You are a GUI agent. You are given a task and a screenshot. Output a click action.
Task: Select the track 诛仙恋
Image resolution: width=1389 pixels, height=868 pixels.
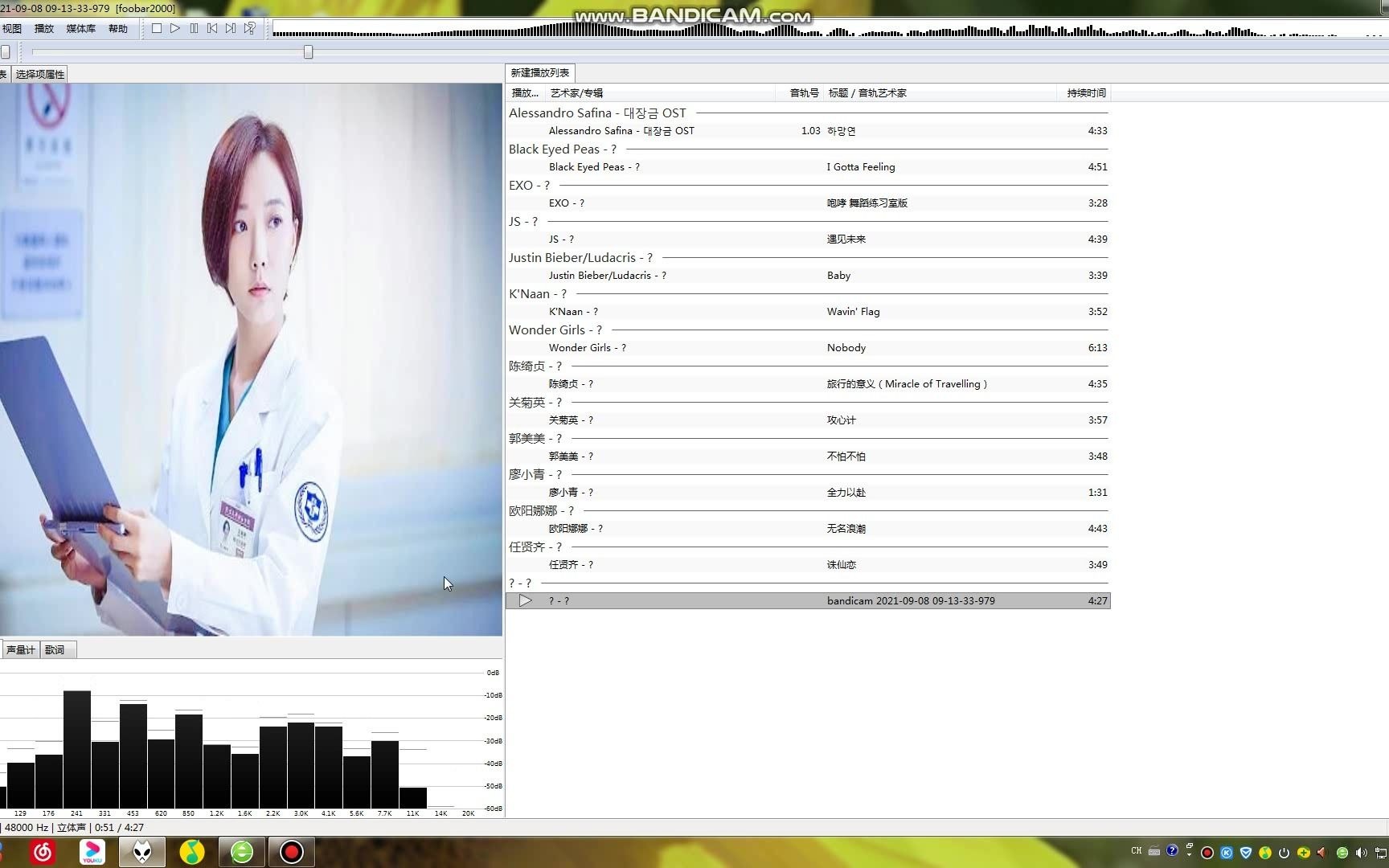click(808, 565)
